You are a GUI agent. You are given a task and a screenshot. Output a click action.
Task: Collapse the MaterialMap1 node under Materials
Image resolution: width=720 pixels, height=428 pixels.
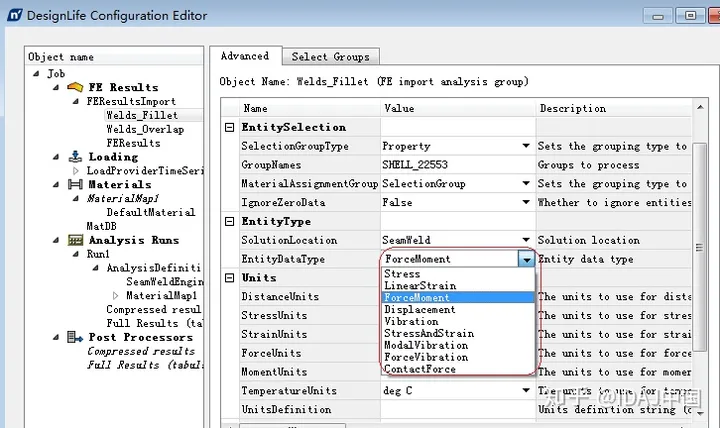pos(76,198)
